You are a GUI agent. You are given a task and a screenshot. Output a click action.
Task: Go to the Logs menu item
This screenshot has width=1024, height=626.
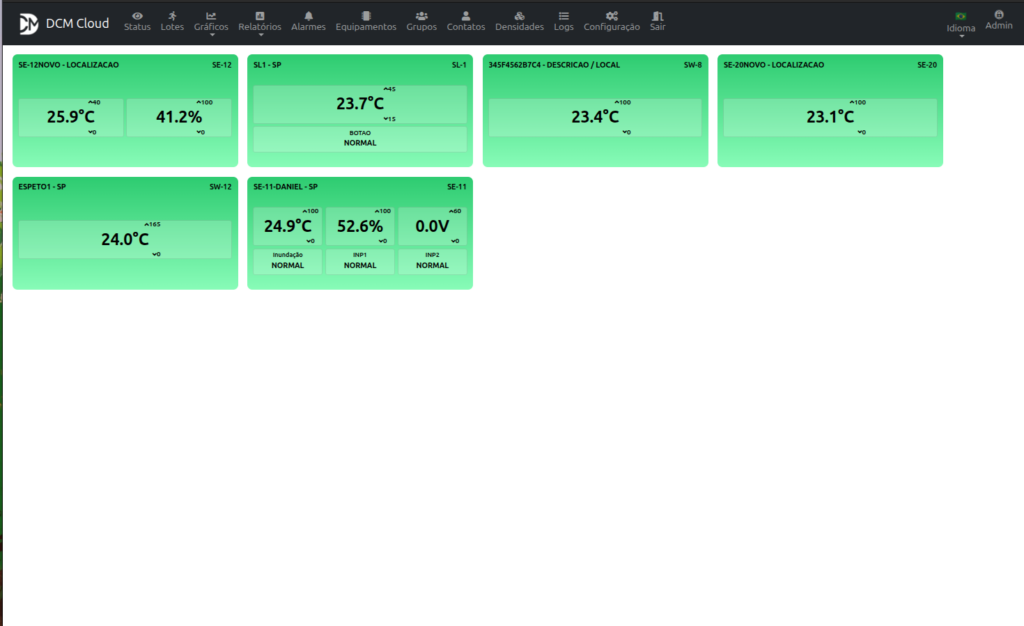tap(564, 21)
